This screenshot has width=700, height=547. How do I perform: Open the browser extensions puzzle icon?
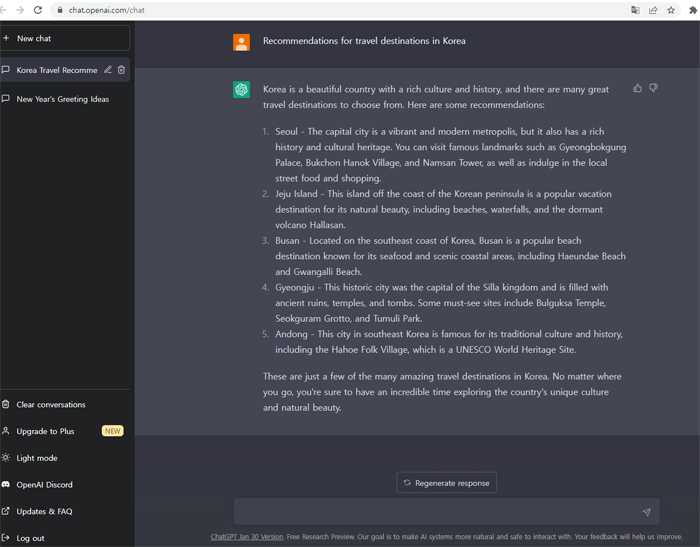(693, 10)
